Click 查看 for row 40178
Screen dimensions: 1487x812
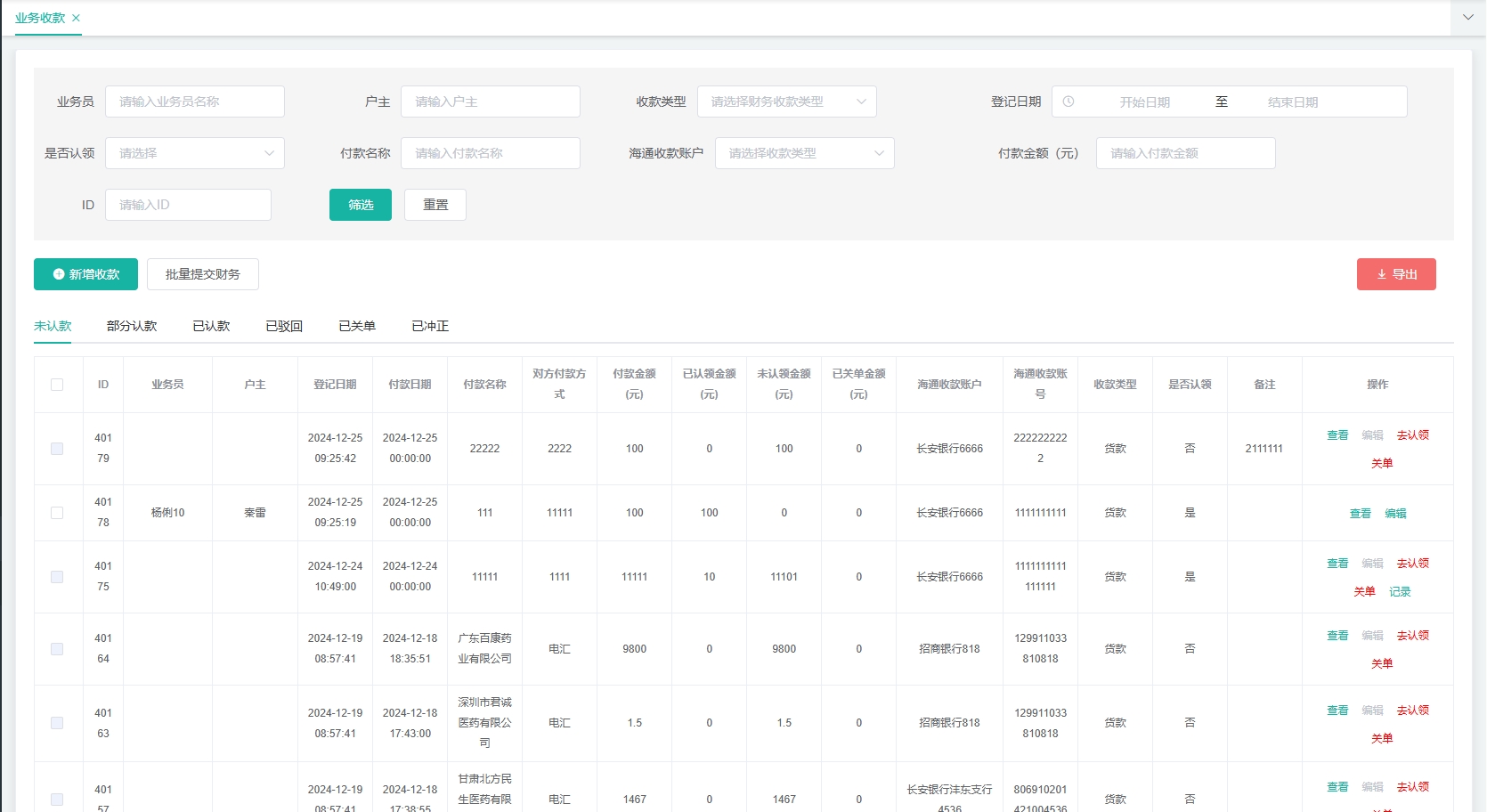(x=1361, y=514)
